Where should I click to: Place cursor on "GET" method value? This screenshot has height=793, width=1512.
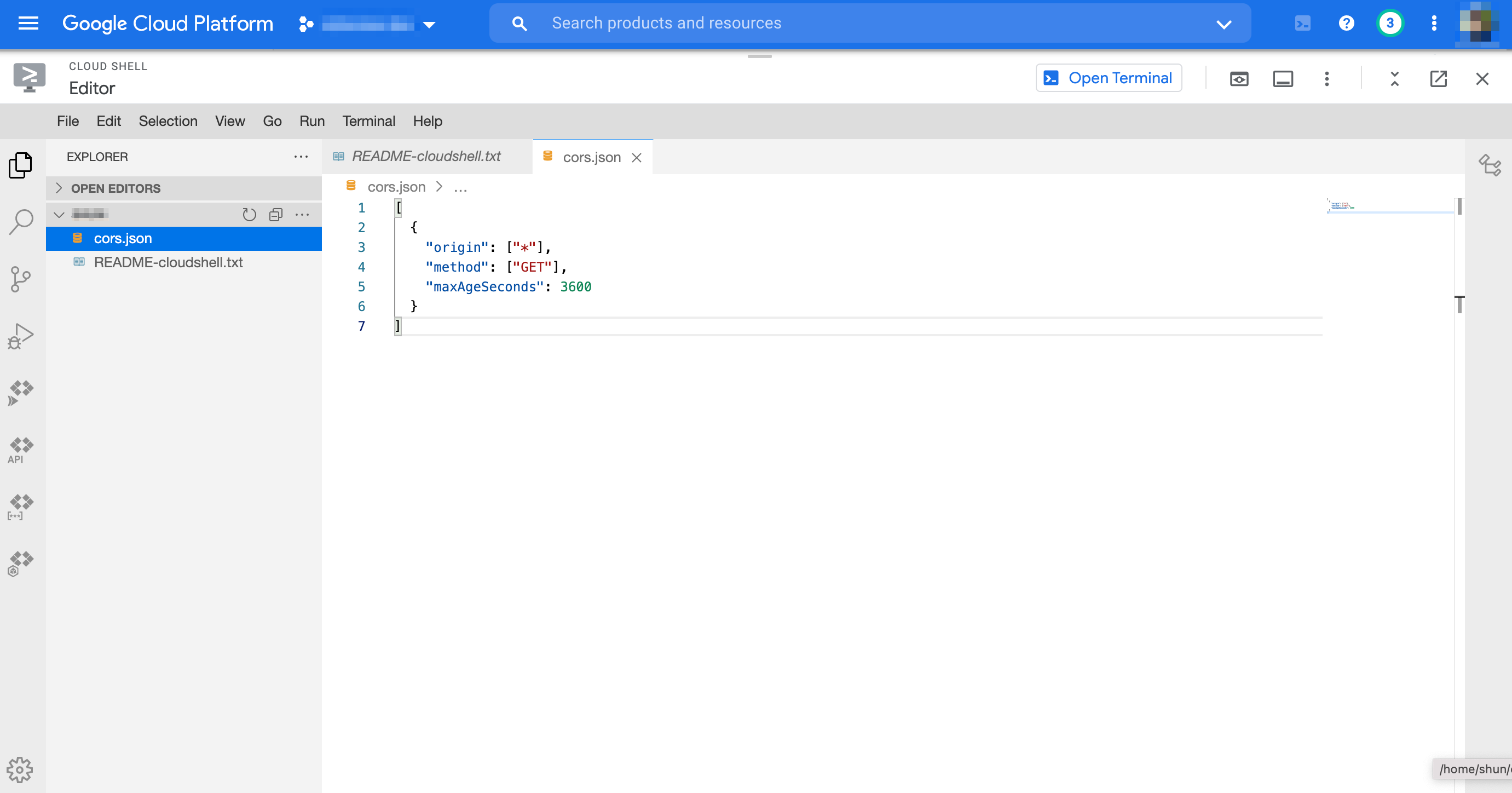click(532, 267)
